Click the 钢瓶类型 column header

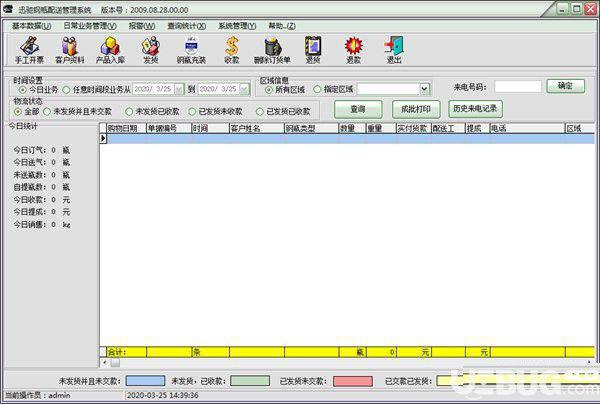(312, 129)
